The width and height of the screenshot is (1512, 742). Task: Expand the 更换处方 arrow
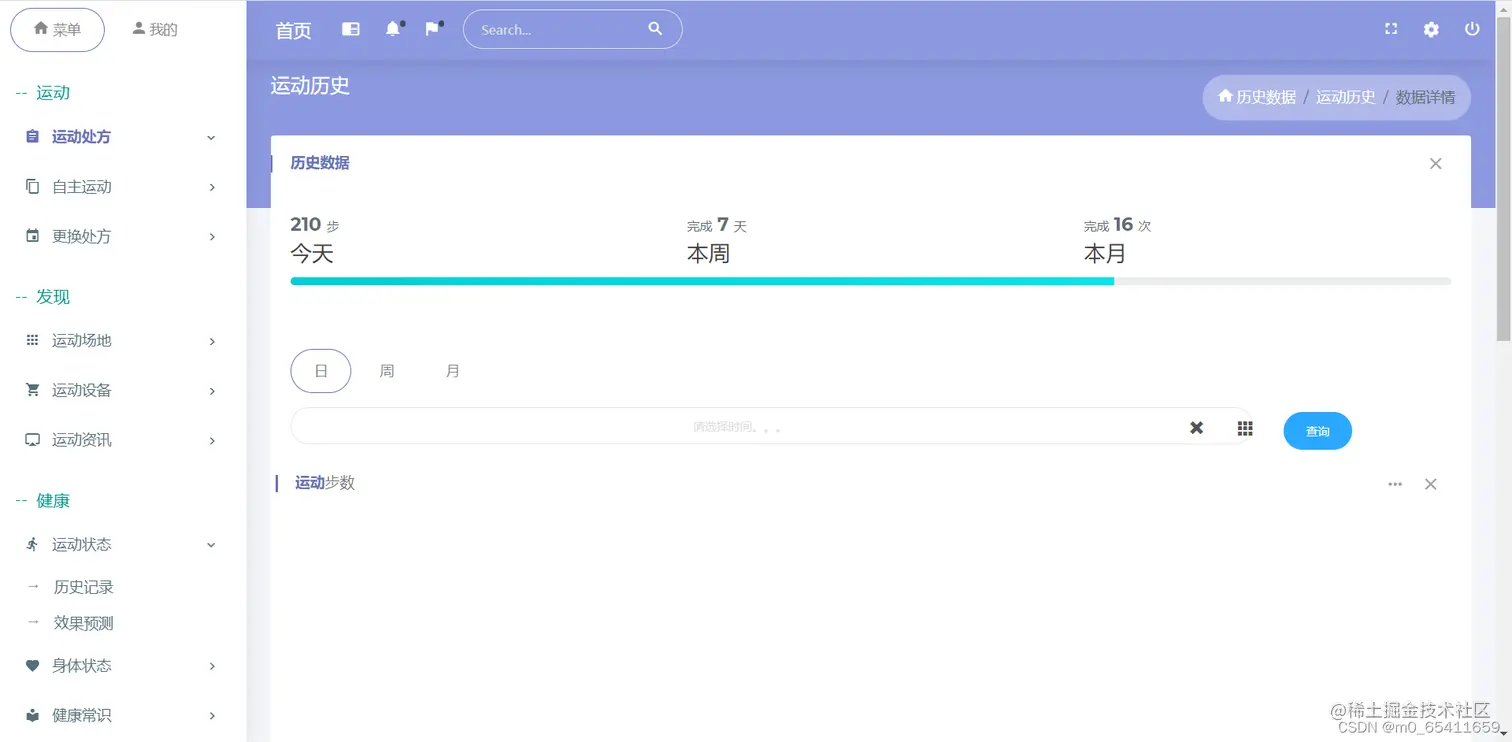(212, 237)
